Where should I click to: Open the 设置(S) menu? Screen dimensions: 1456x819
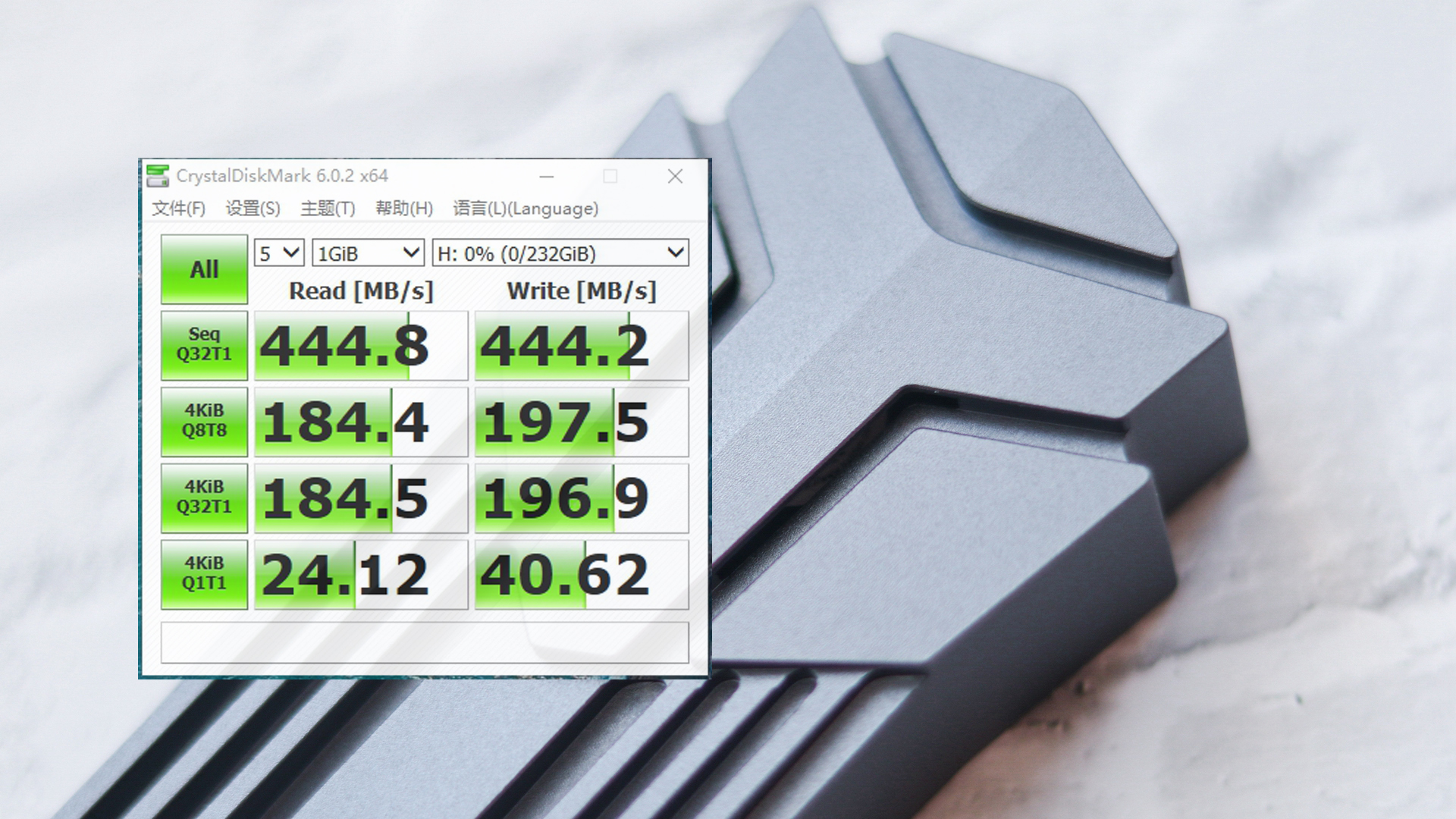click(253, 209)
